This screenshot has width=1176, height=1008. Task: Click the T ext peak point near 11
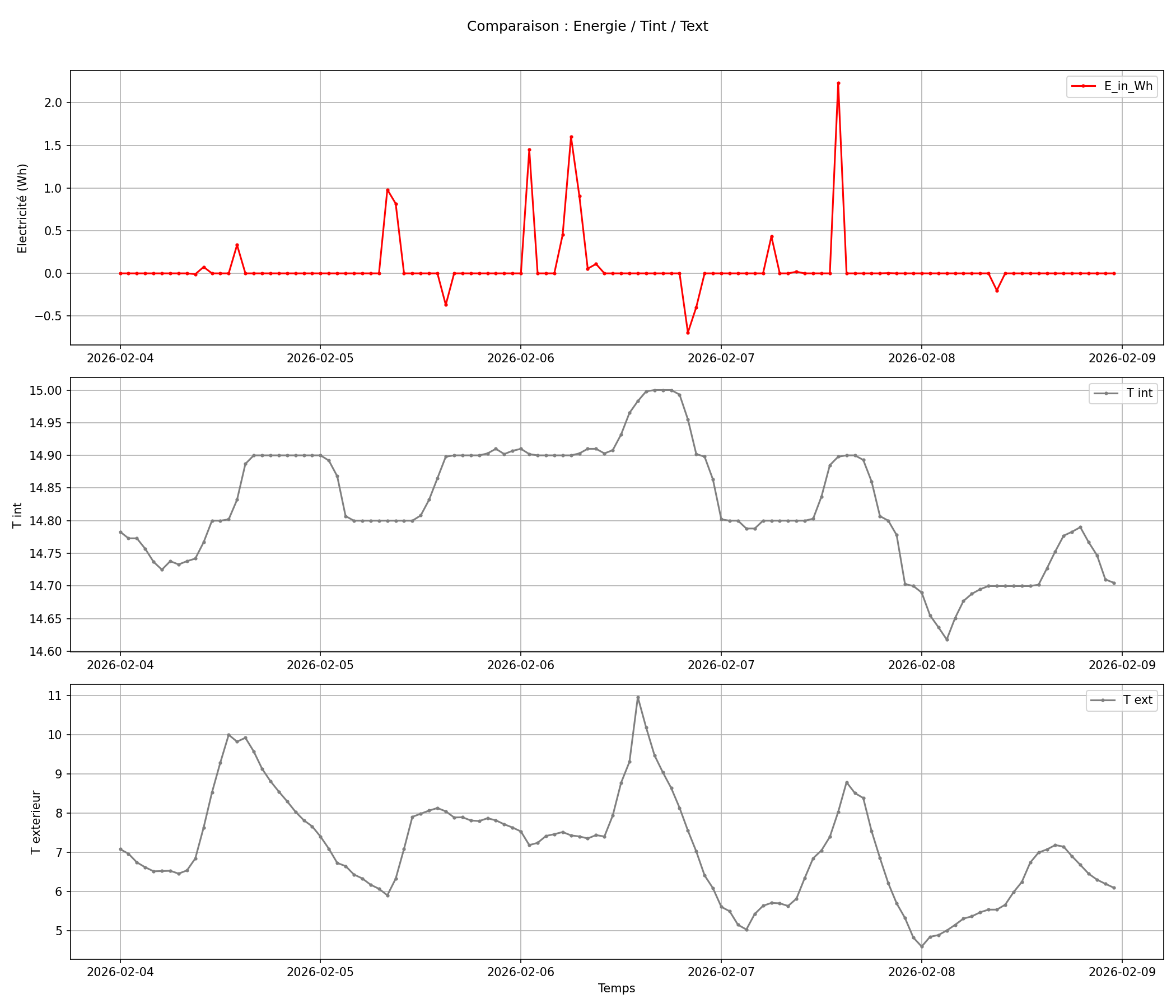pyautogui.click(x=638, y=698)
